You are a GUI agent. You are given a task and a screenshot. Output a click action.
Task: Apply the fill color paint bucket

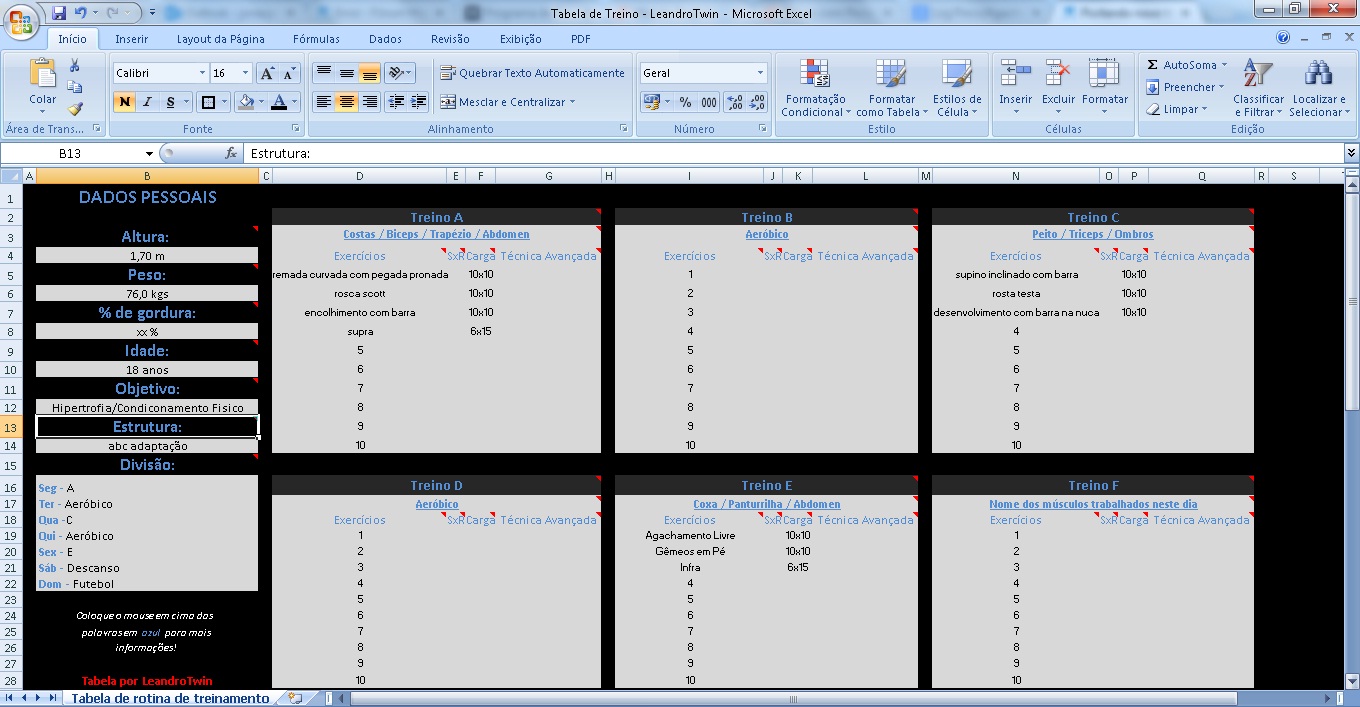tap(247, 102)
